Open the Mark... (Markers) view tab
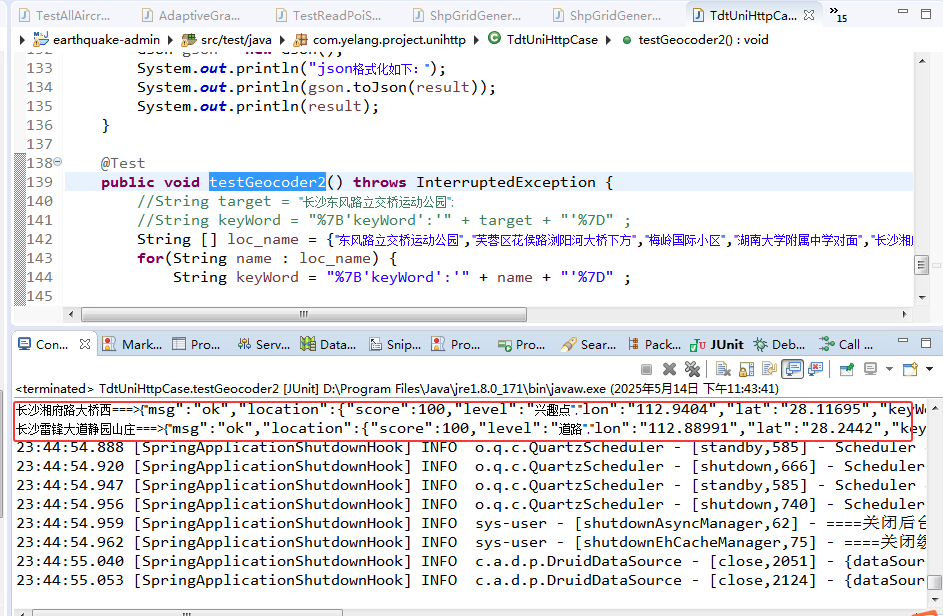 coord(132,345)
